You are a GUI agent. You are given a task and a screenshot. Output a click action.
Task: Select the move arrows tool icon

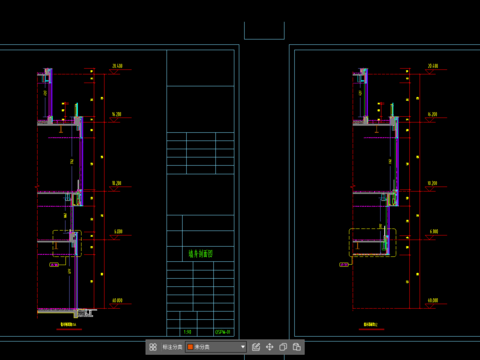[x=270, y=347]
